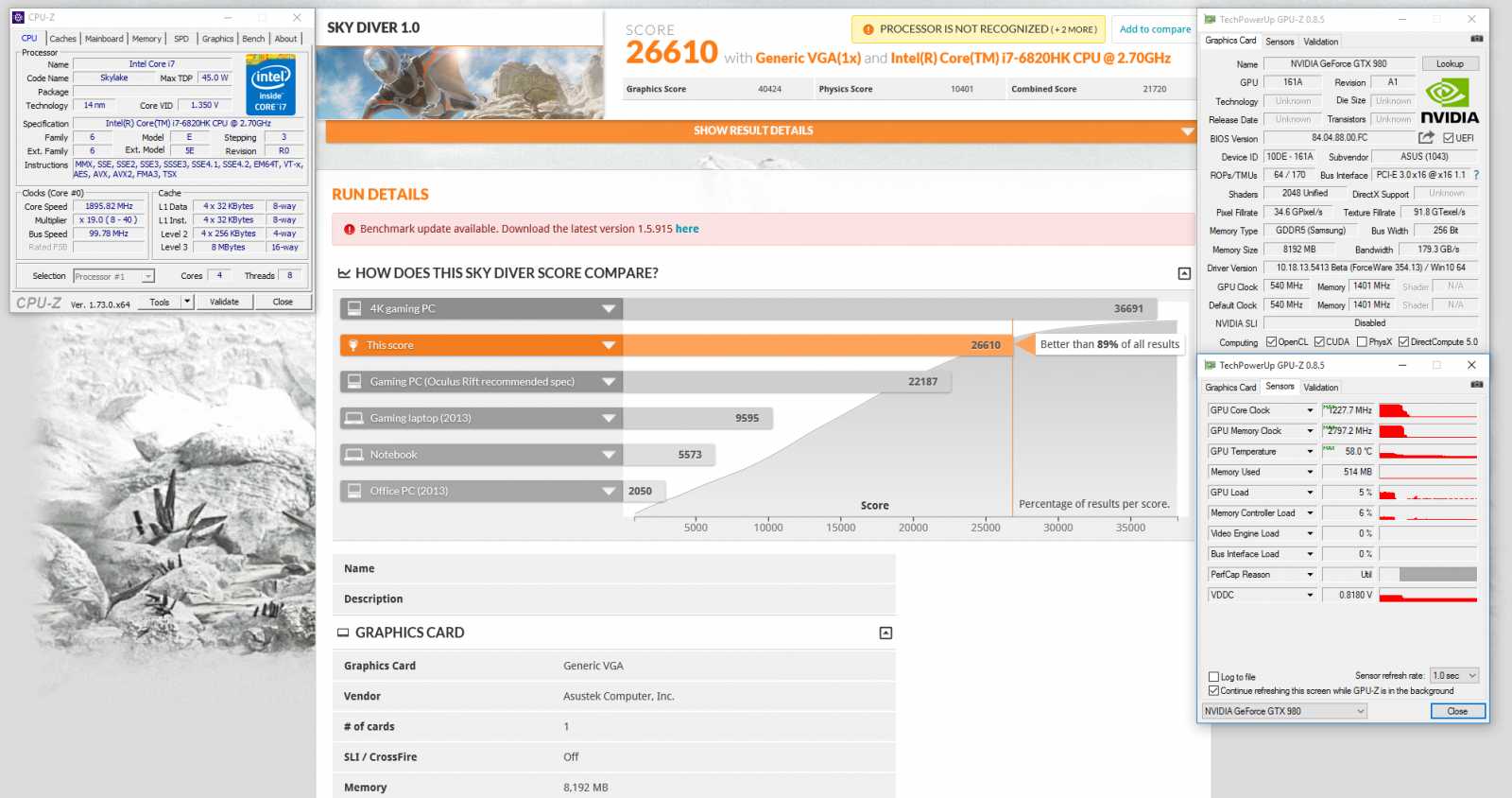
Task: Click the Validate button in CPU-Z
Action: pos(224,302)
